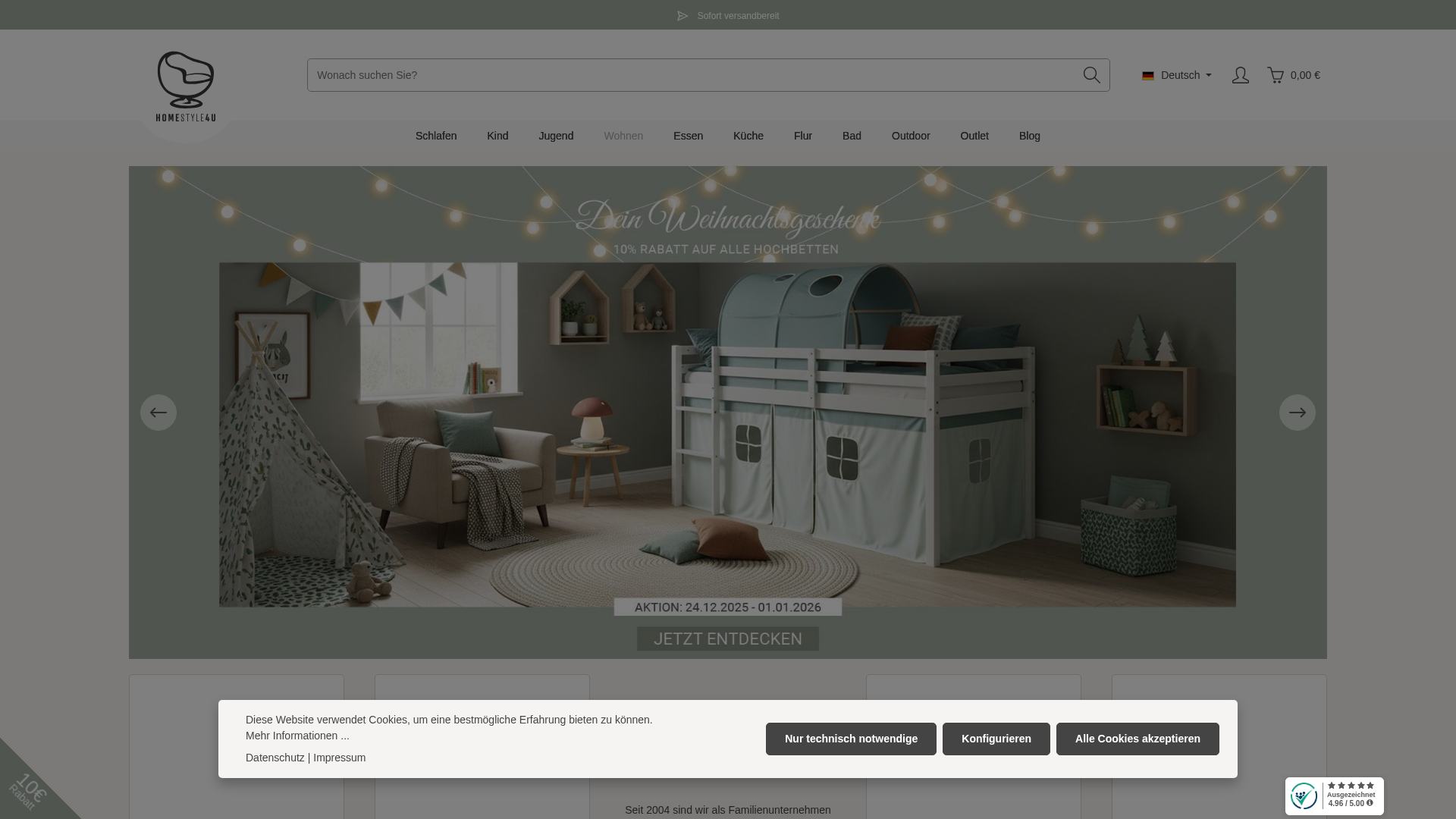Image resolution: width=1456 pixels, height=819 pixels.
Task: Click the 'Jetzt entdecken' banner button
Action: click(x=728, y=639)
